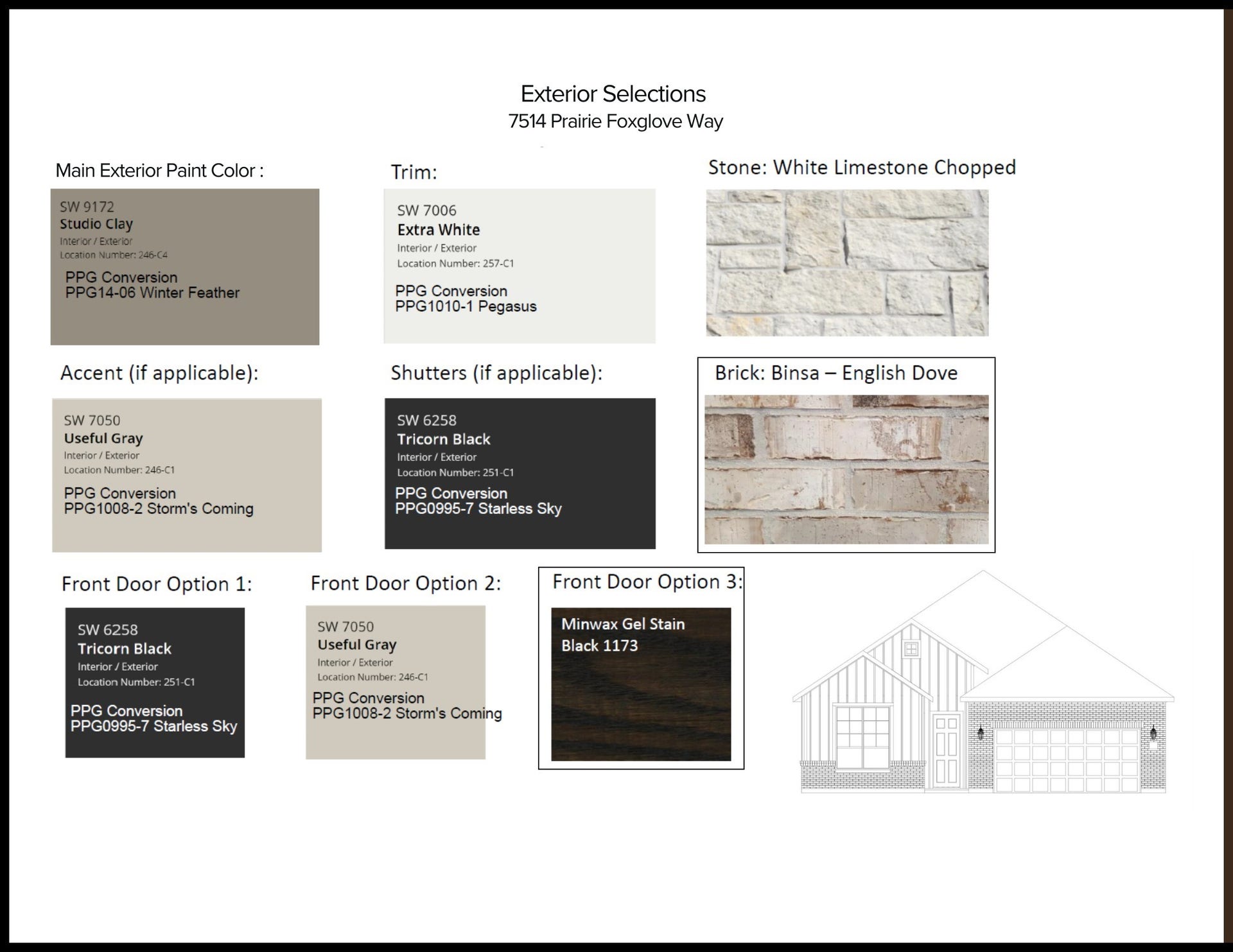Click the house elevation line drawing
This screenshot has height=952, width=1233.
coord(983,682)
